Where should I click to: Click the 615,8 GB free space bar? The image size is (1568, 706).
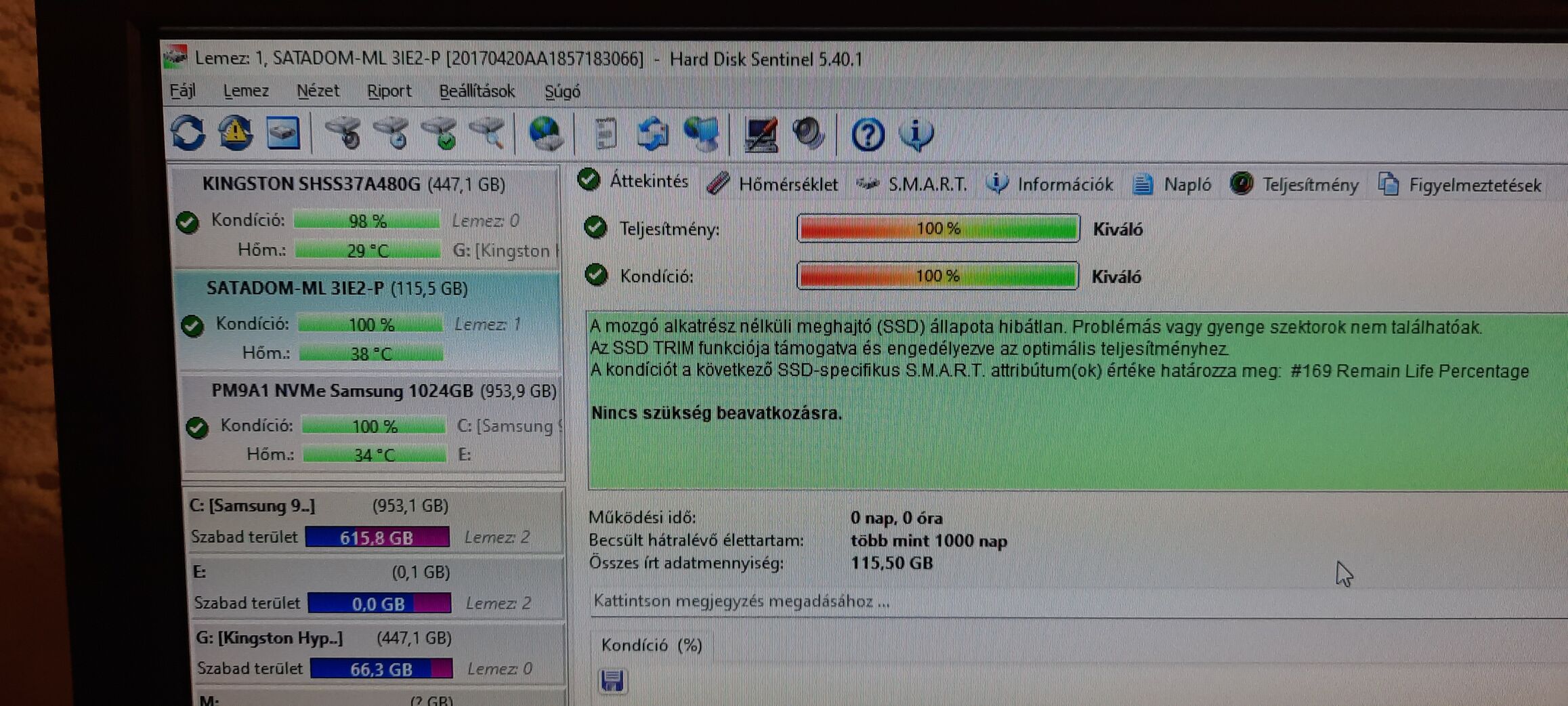click(x=377, y=537)
